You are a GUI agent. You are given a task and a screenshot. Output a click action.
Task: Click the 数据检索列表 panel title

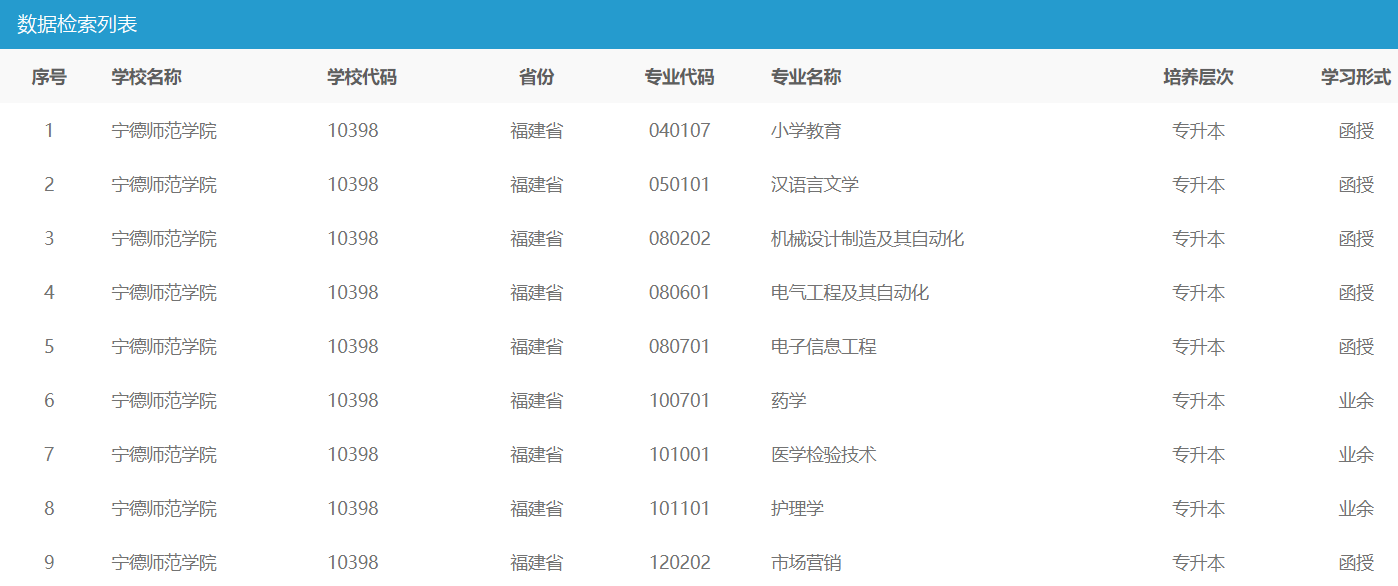[77, 25]
